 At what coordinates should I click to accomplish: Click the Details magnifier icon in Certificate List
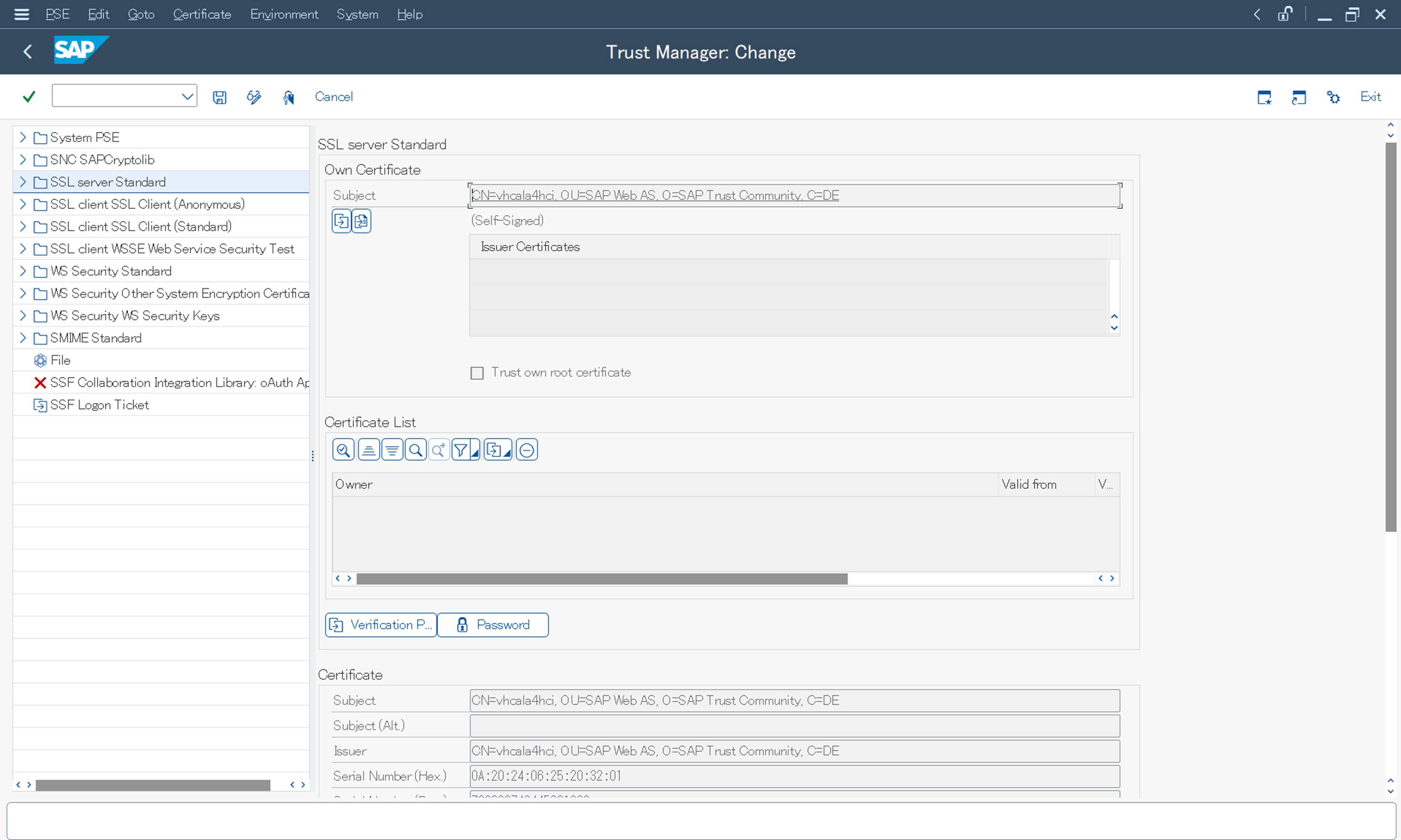(343, 450)
